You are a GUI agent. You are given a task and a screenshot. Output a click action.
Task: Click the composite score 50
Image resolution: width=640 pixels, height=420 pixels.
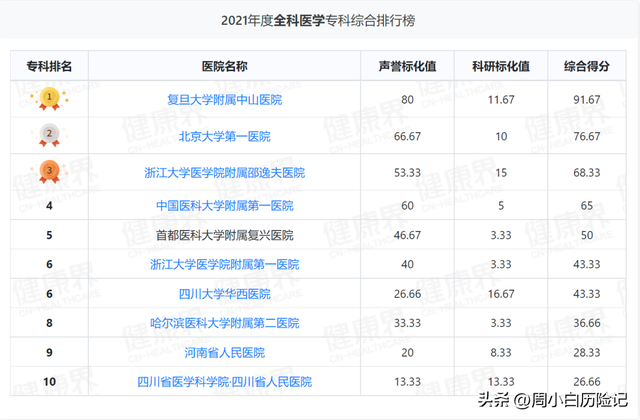pyautogui.click(x=587, y=235)
